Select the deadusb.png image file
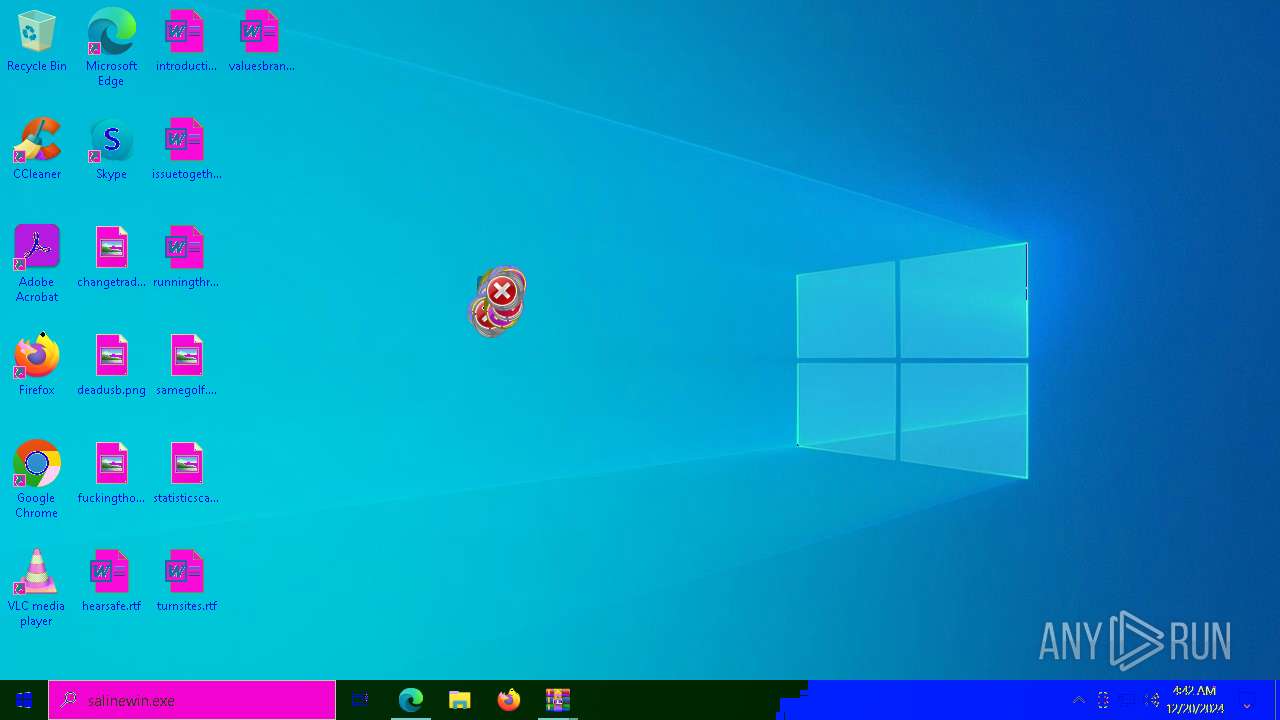 tap(111, 365)
